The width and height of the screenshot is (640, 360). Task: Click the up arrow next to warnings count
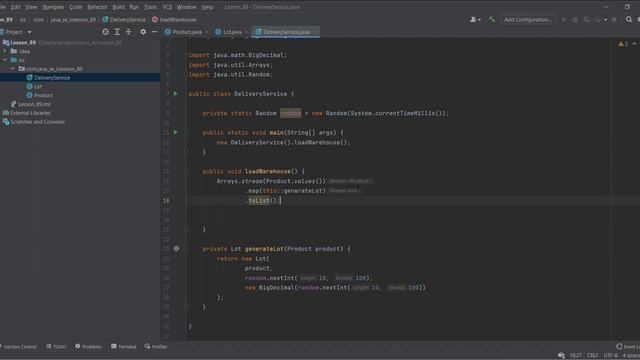click(634, 44)
